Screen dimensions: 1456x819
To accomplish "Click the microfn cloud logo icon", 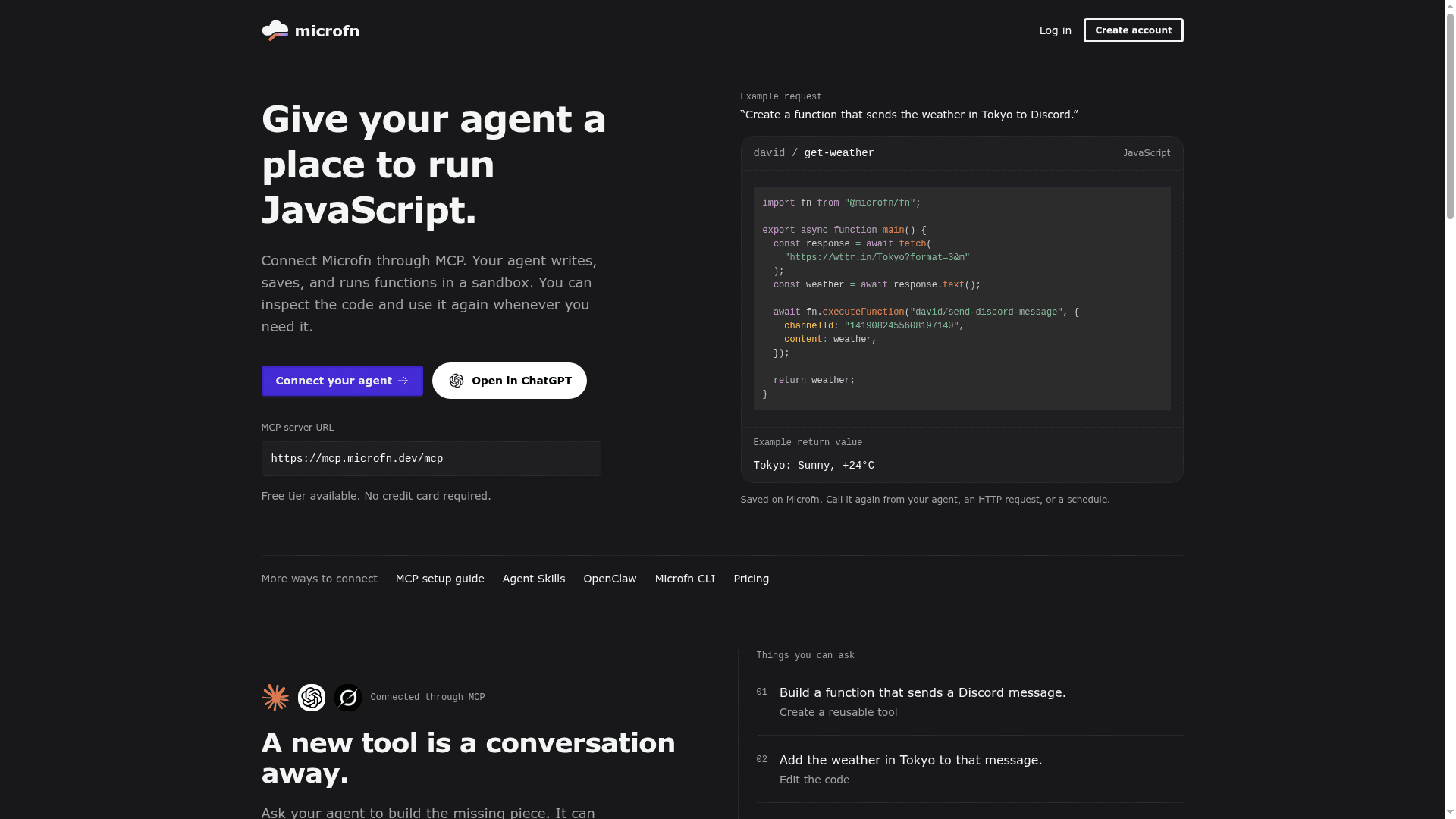I will pos(275,31).
